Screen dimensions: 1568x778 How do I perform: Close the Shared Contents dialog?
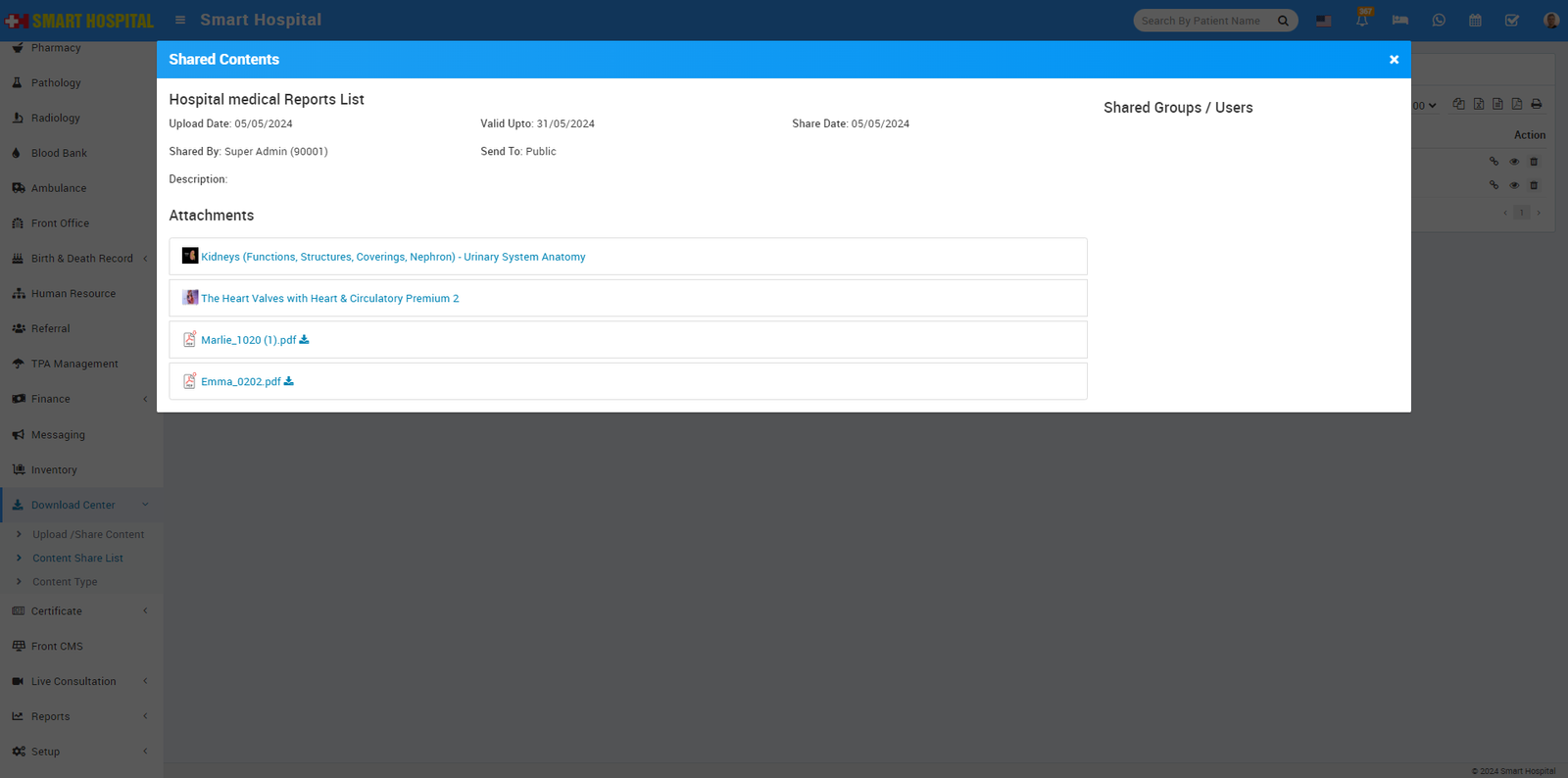(1394, 60)
